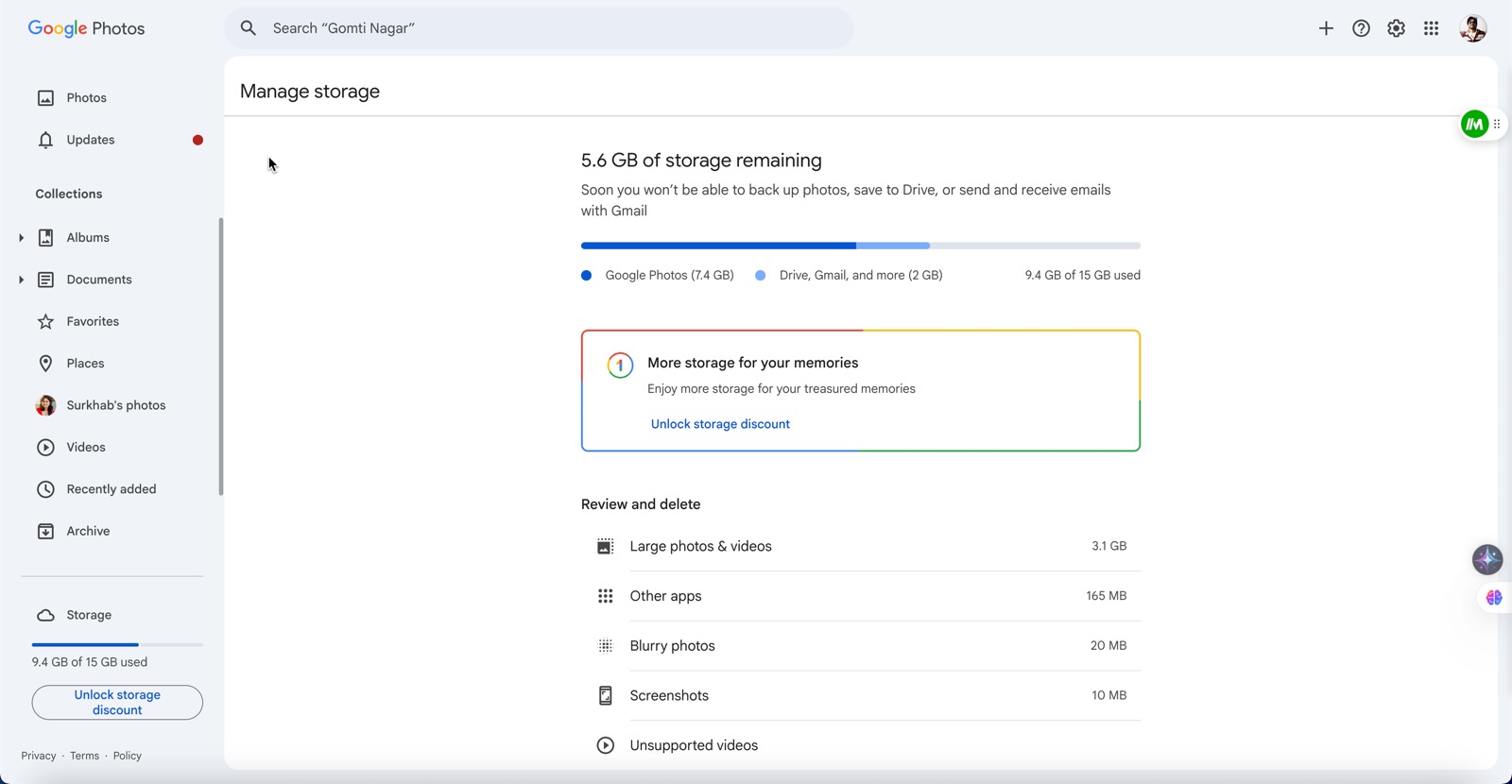The height and width of the screenshot is (784, 1512).
Task: Click the Updates bell icon
Action: (x=45, y=140)
